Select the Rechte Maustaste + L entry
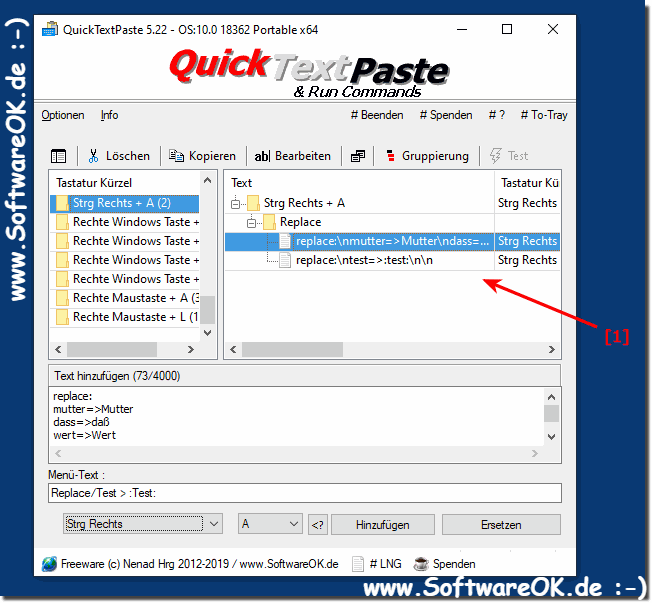Viewport: 652px width, 603px height. pos(124,317)
